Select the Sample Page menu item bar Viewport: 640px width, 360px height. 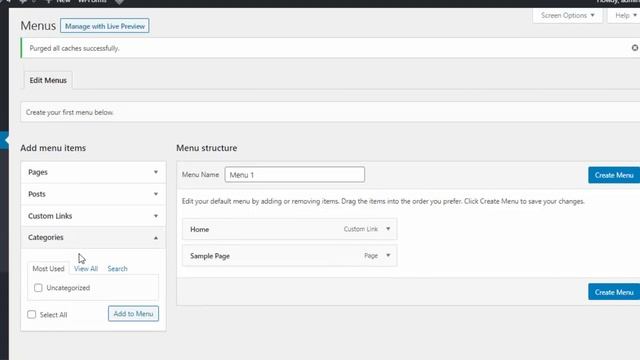(289, 256)
